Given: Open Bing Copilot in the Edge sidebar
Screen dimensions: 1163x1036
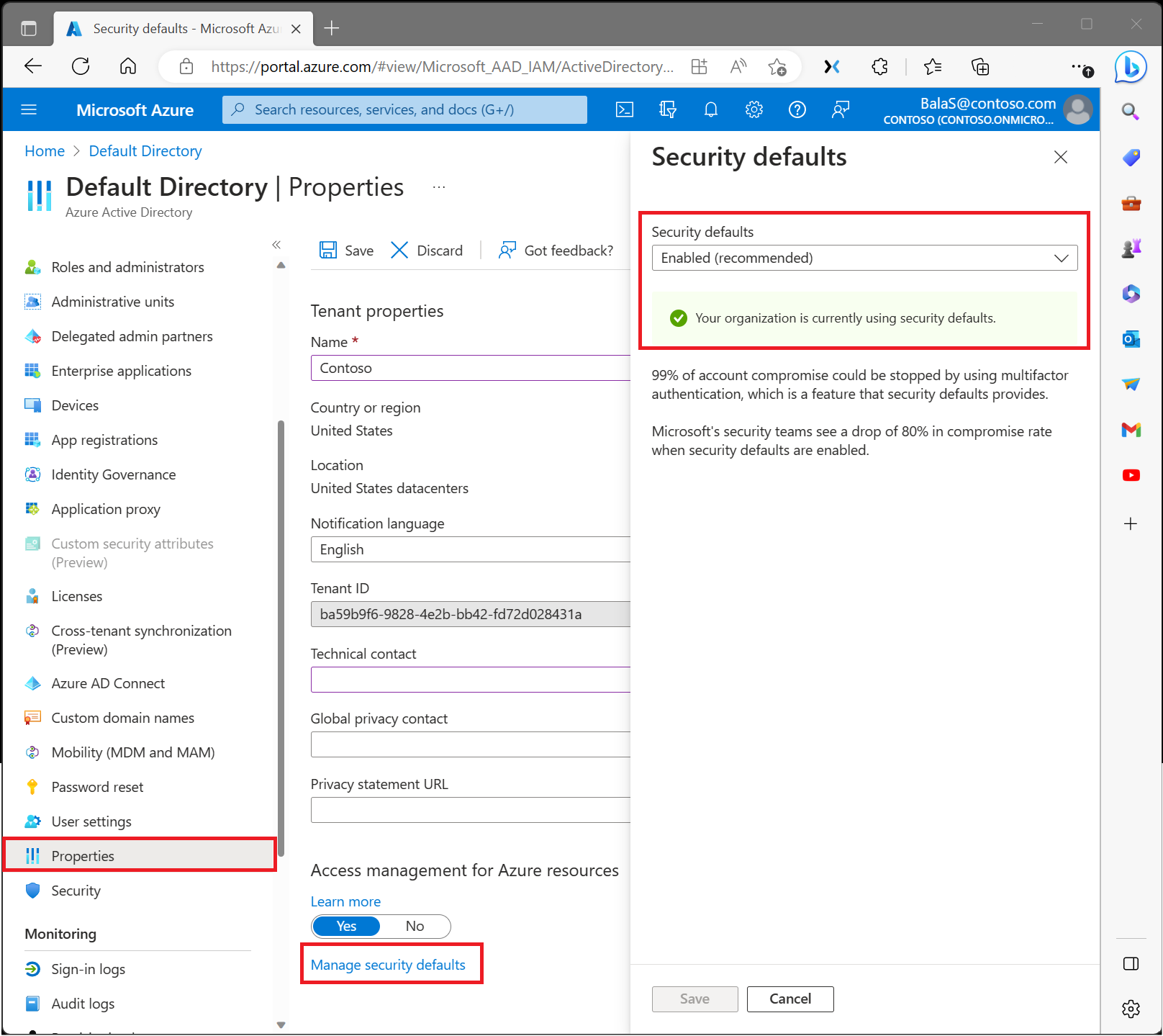Looking at the screenshot, I should tap(1130, 66).
